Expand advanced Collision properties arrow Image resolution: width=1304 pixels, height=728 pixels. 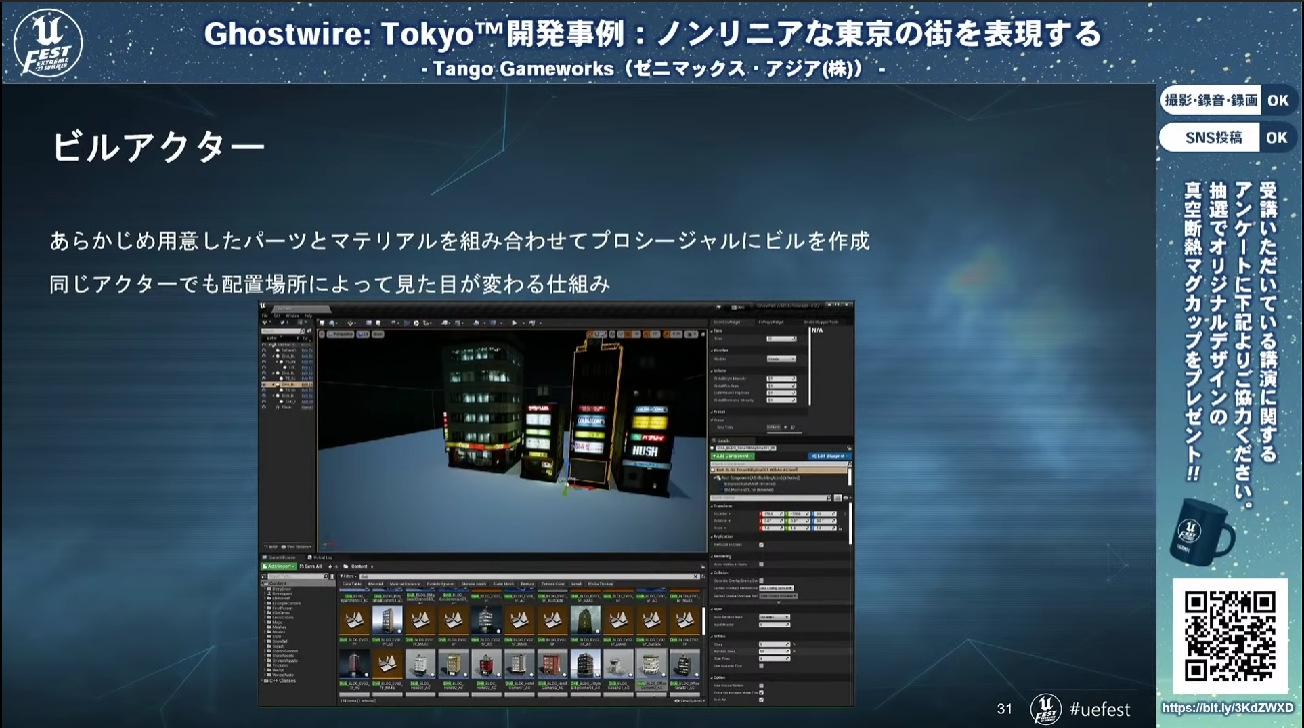point(778,602)
